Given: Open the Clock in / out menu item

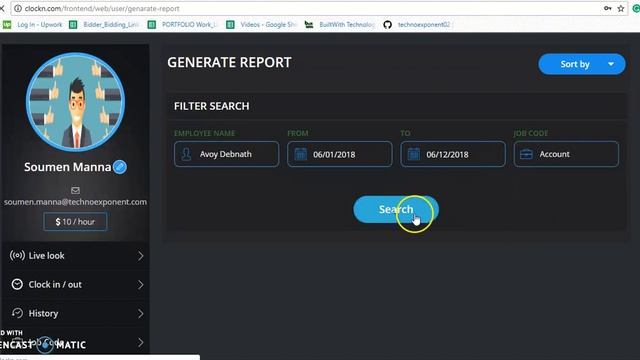Looking at the screenshot, I should pyautogui.click(x=76, y=284).
